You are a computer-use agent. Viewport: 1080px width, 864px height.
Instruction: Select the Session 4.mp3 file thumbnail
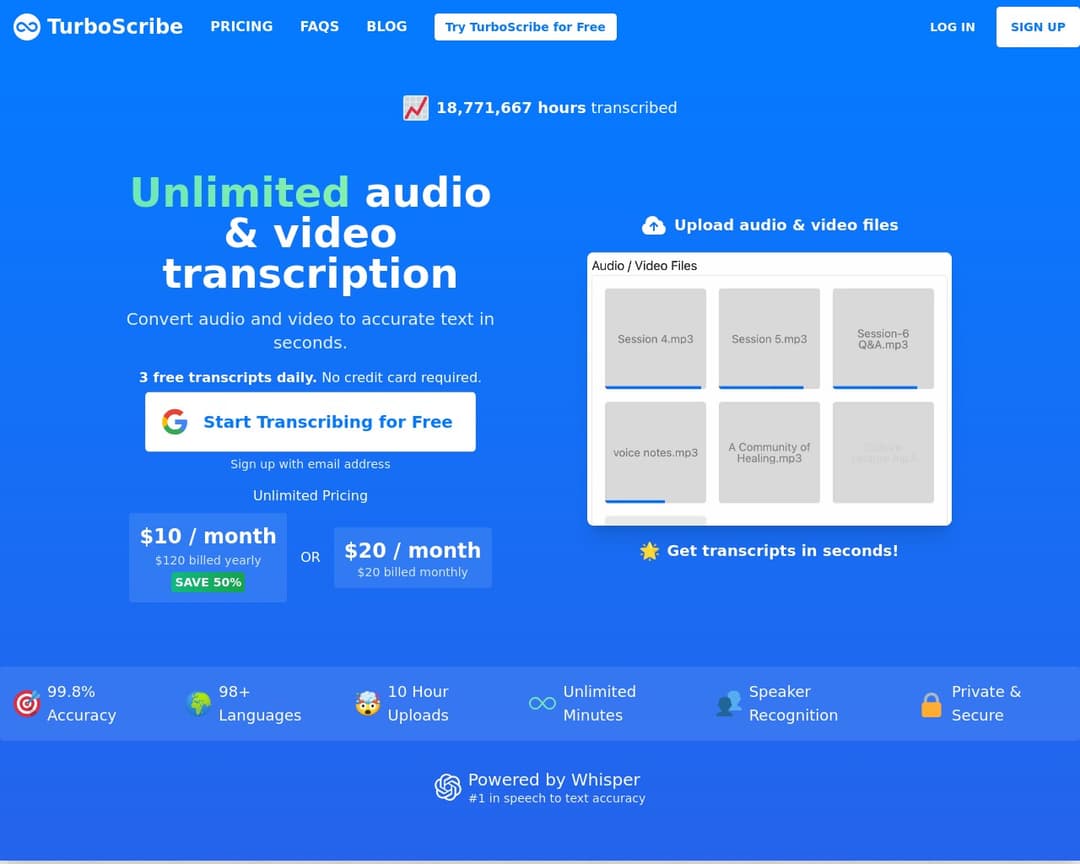tap(655, 338)
